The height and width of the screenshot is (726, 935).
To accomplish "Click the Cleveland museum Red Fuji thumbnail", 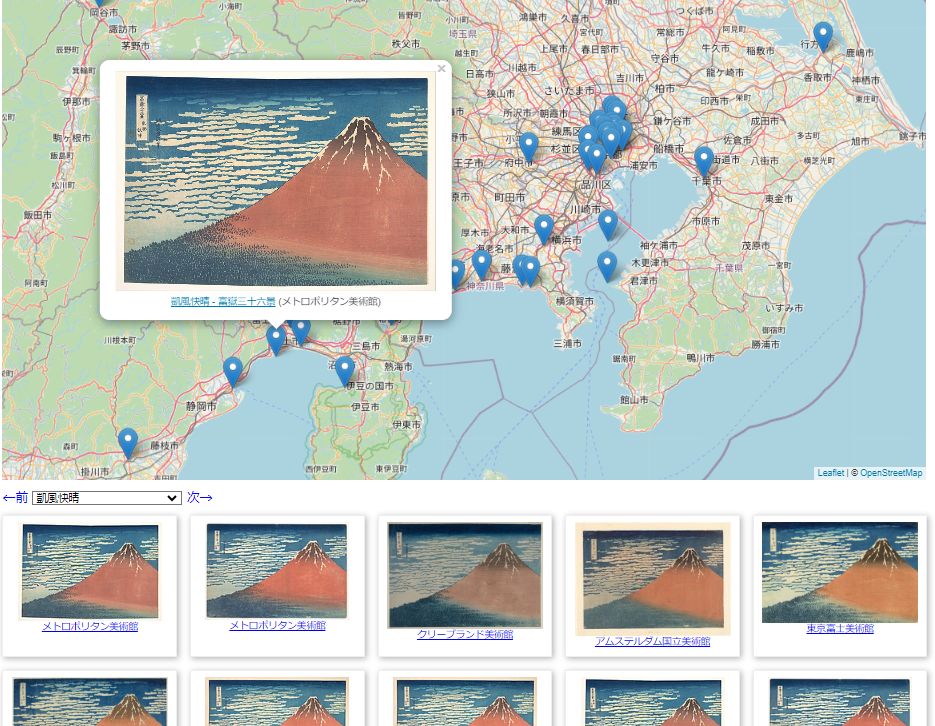I will (465, 575).
